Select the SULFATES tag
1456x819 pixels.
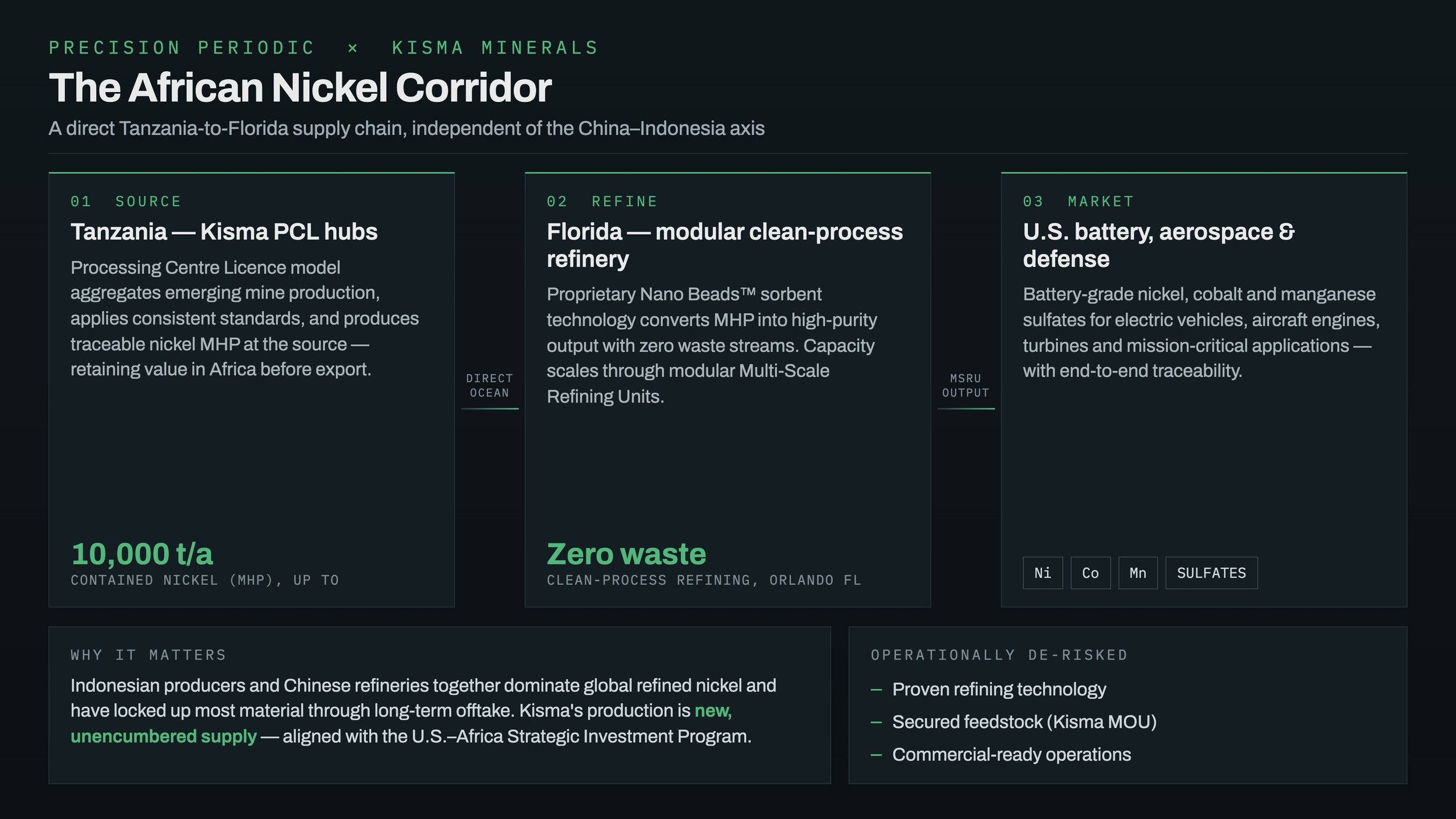click(x=1211, y=573)
